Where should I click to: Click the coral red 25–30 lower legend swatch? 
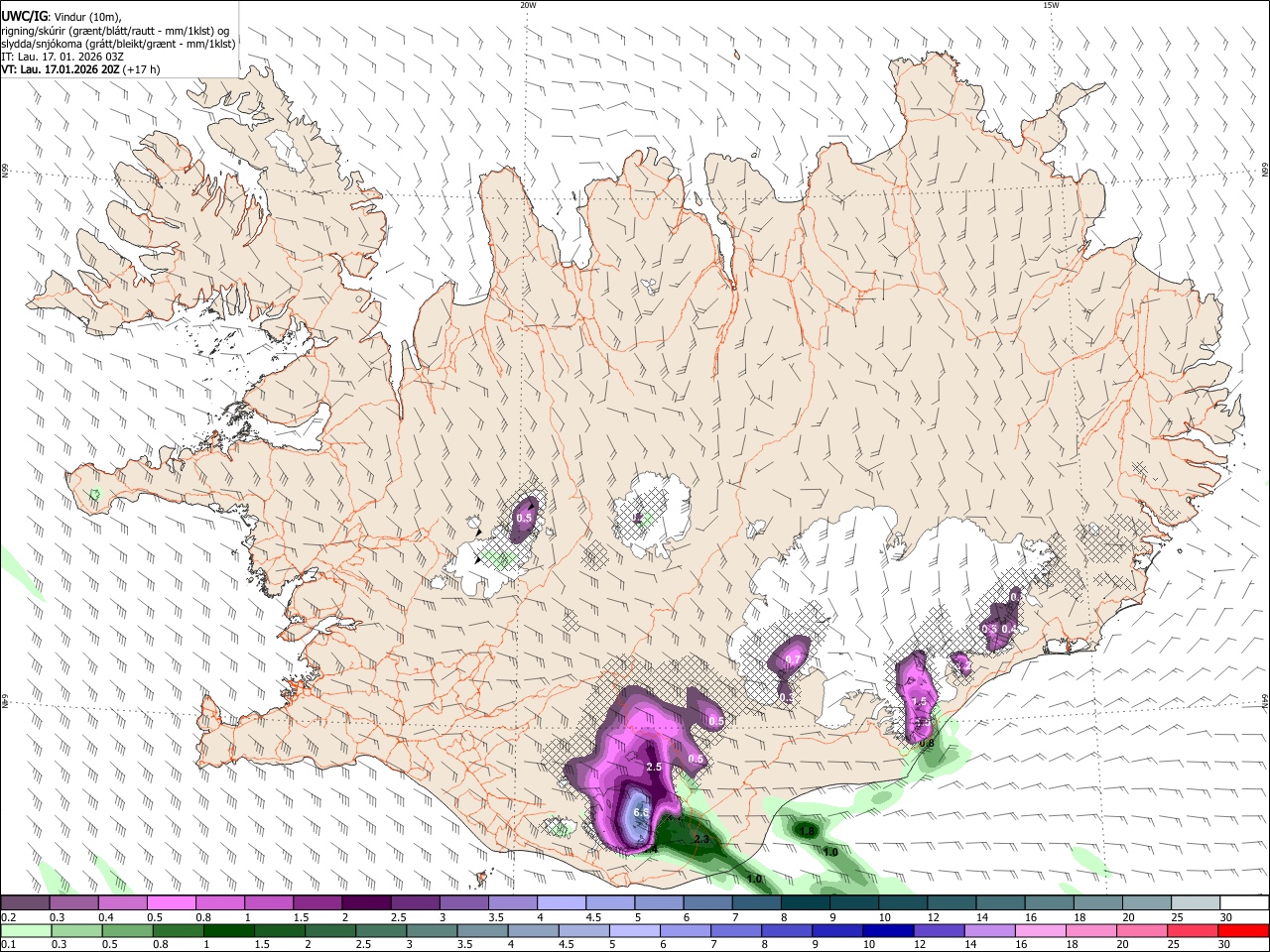pos(1193,930)
